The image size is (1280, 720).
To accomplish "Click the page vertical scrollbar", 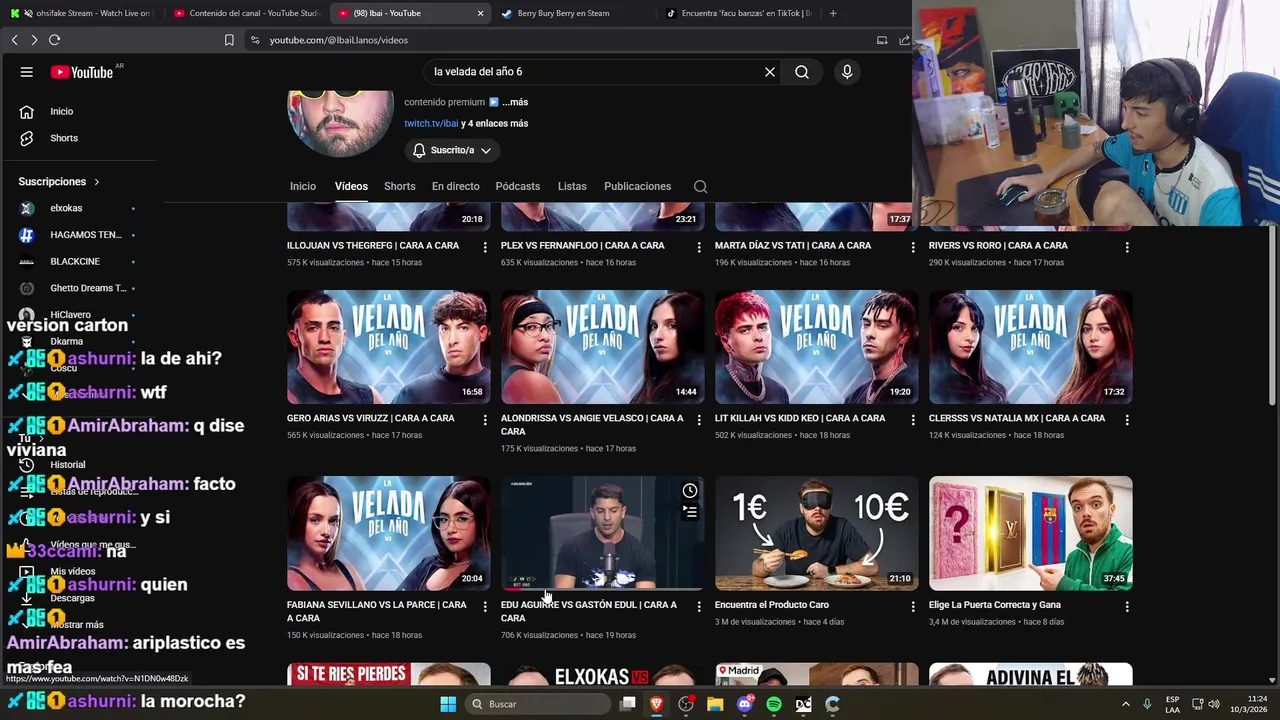I will pyautogui.click(x=1272, y=315).
